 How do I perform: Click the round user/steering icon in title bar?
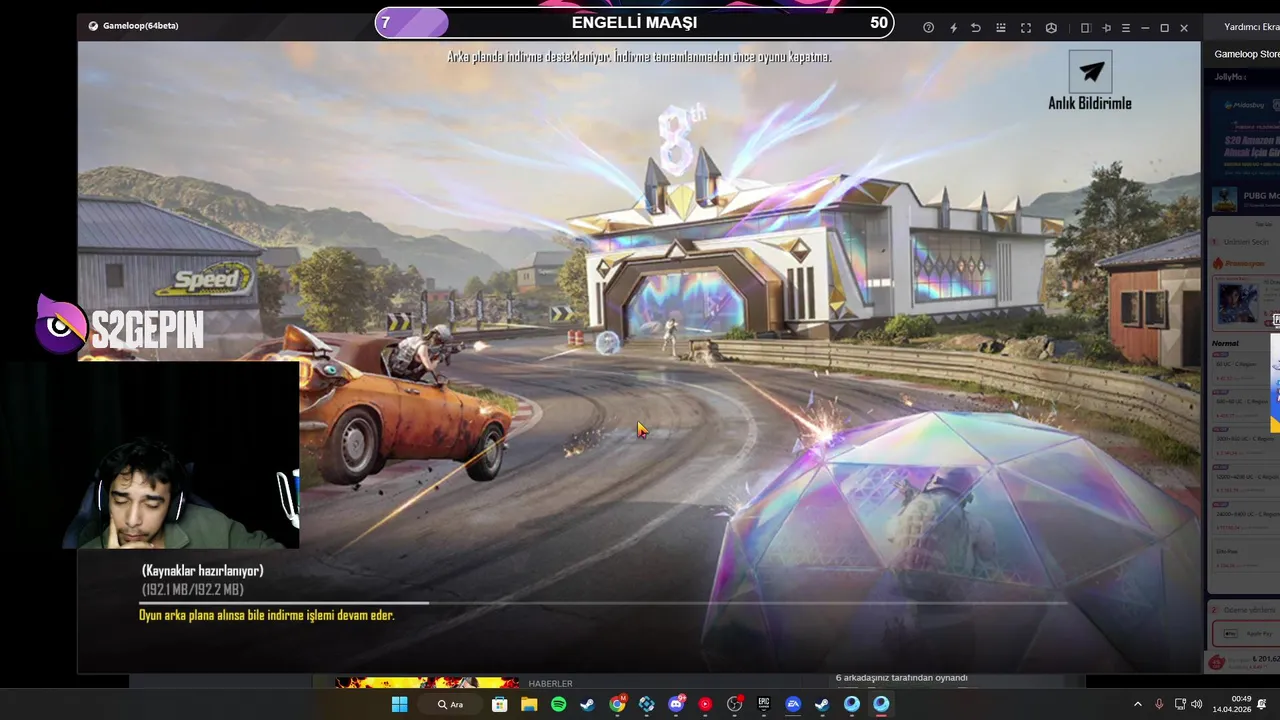(x=1051, y=28)
